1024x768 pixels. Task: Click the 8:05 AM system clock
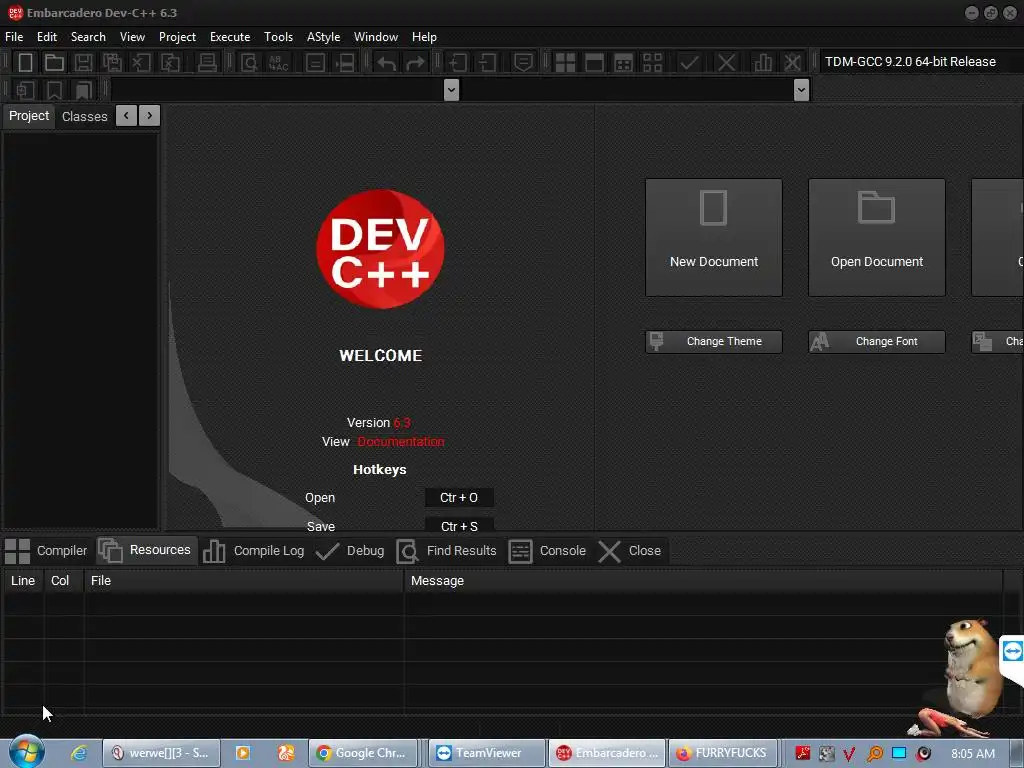[972, 754]
